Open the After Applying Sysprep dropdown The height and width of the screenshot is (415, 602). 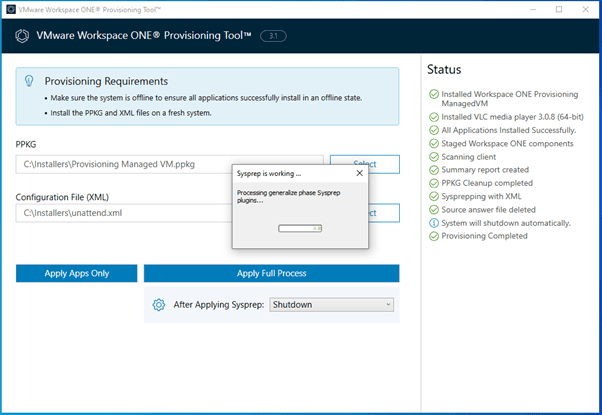tap(331, 305)
